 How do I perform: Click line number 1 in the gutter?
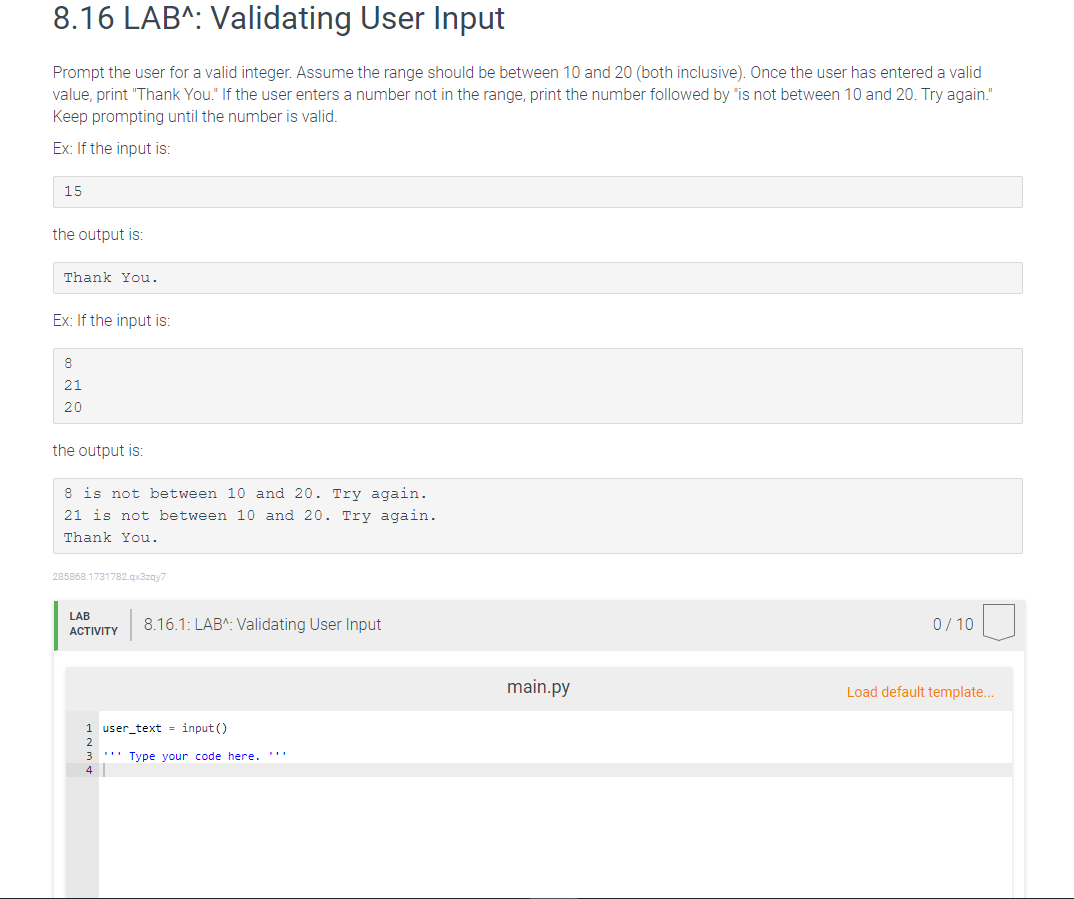(x=89, y=727)
